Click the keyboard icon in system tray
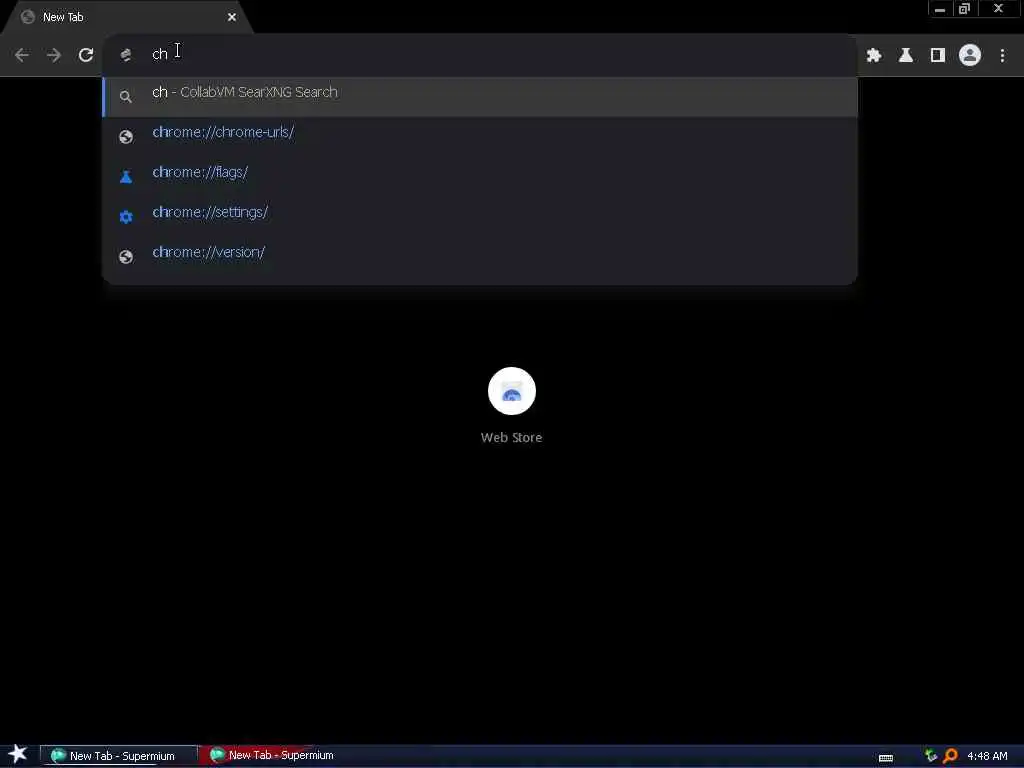The height and width of the screenshot is (768, 1024). point(886,758)
